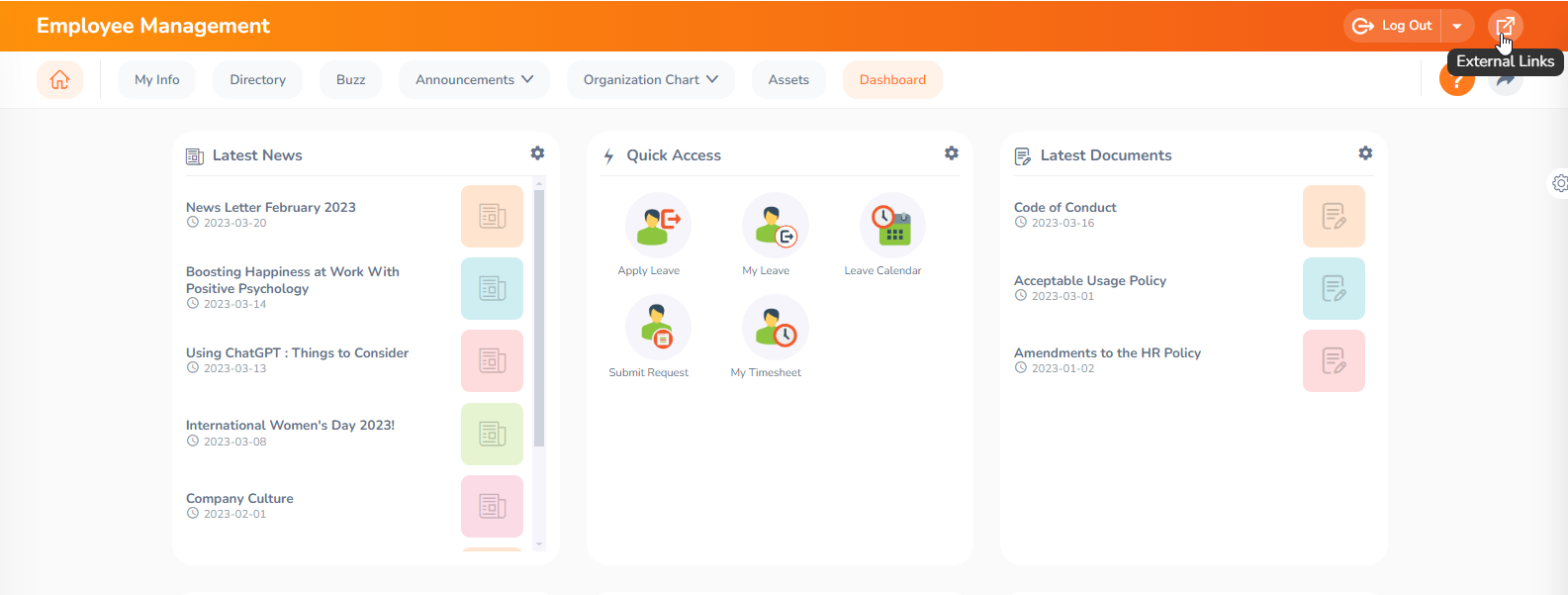The image size is (1568, 595).
Task: Switch to the Directory tab
Action: tap(257, 80)
